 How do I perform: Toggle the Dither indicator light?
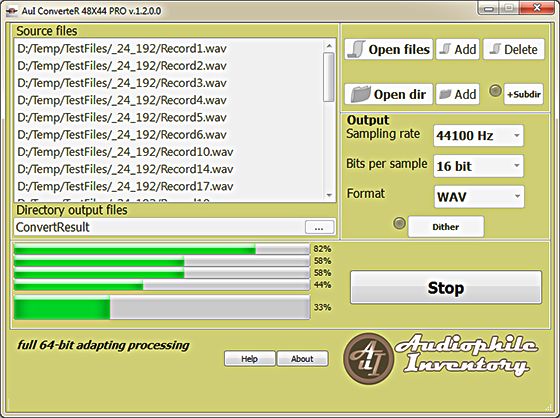(x=399, y=223)
